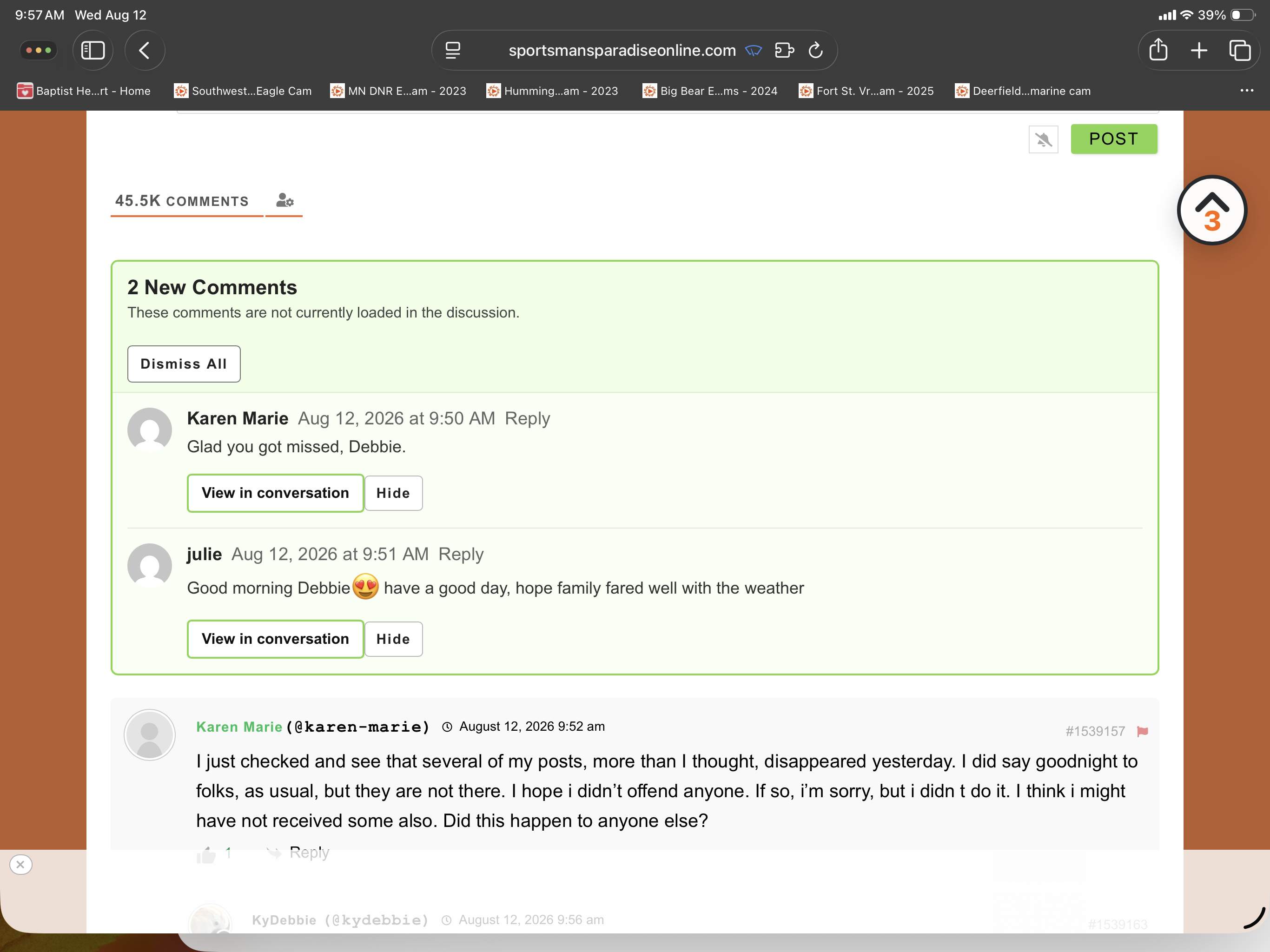
Task: Open the Big Bear Eagle cams 2024 bookmark
Action: pyautogui.click(x=710, y=91)
